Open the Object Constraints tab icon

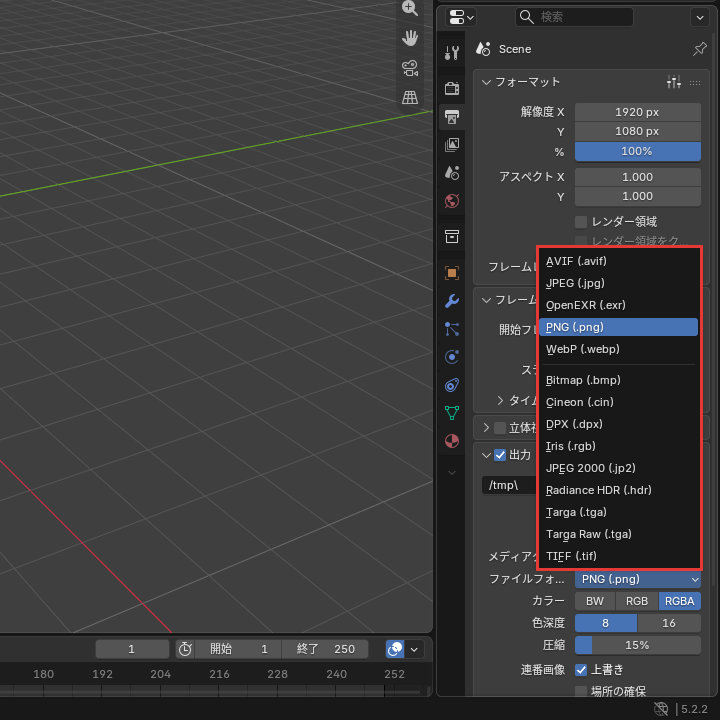coord(452,385)
